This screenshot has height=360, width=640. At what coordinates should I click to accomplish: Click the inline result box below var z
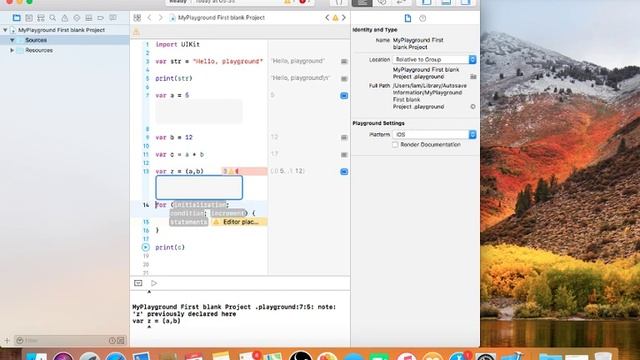point(199,188)
